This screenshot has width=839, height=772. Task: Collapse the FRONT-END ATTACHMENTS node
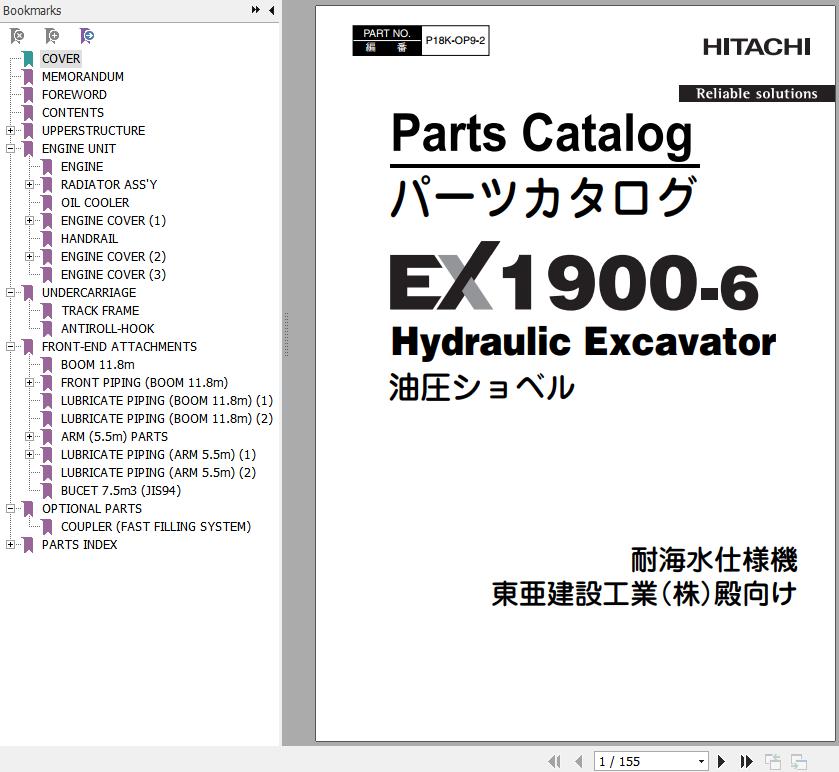(10, 347)
